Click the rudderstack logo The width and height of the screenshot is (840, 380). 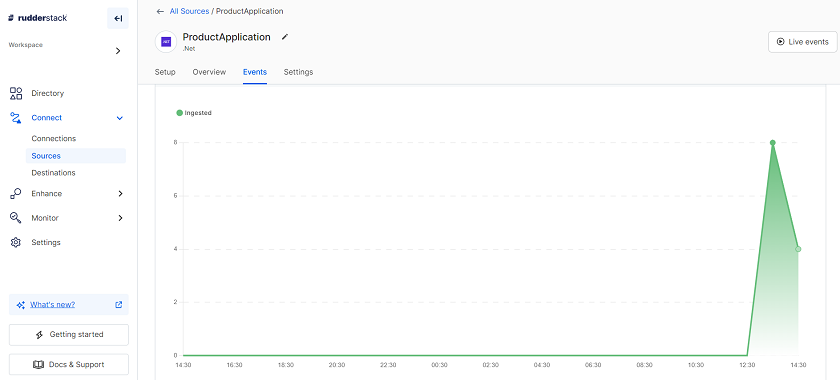pos(38,18)
